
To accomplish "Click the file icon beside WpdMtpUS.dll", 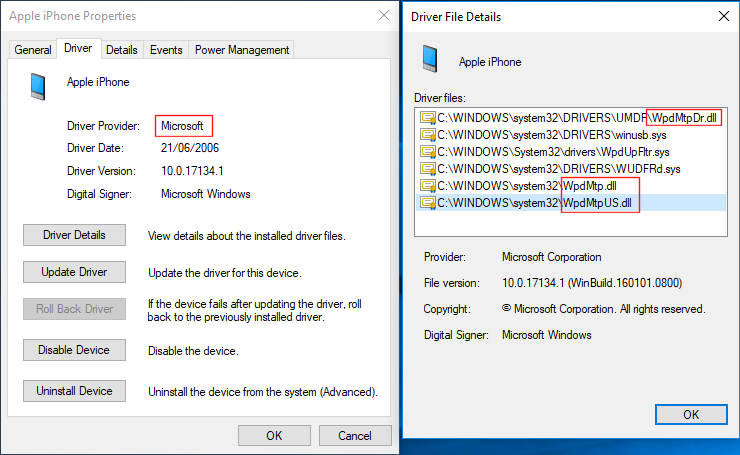I will (x=428, y=203).
